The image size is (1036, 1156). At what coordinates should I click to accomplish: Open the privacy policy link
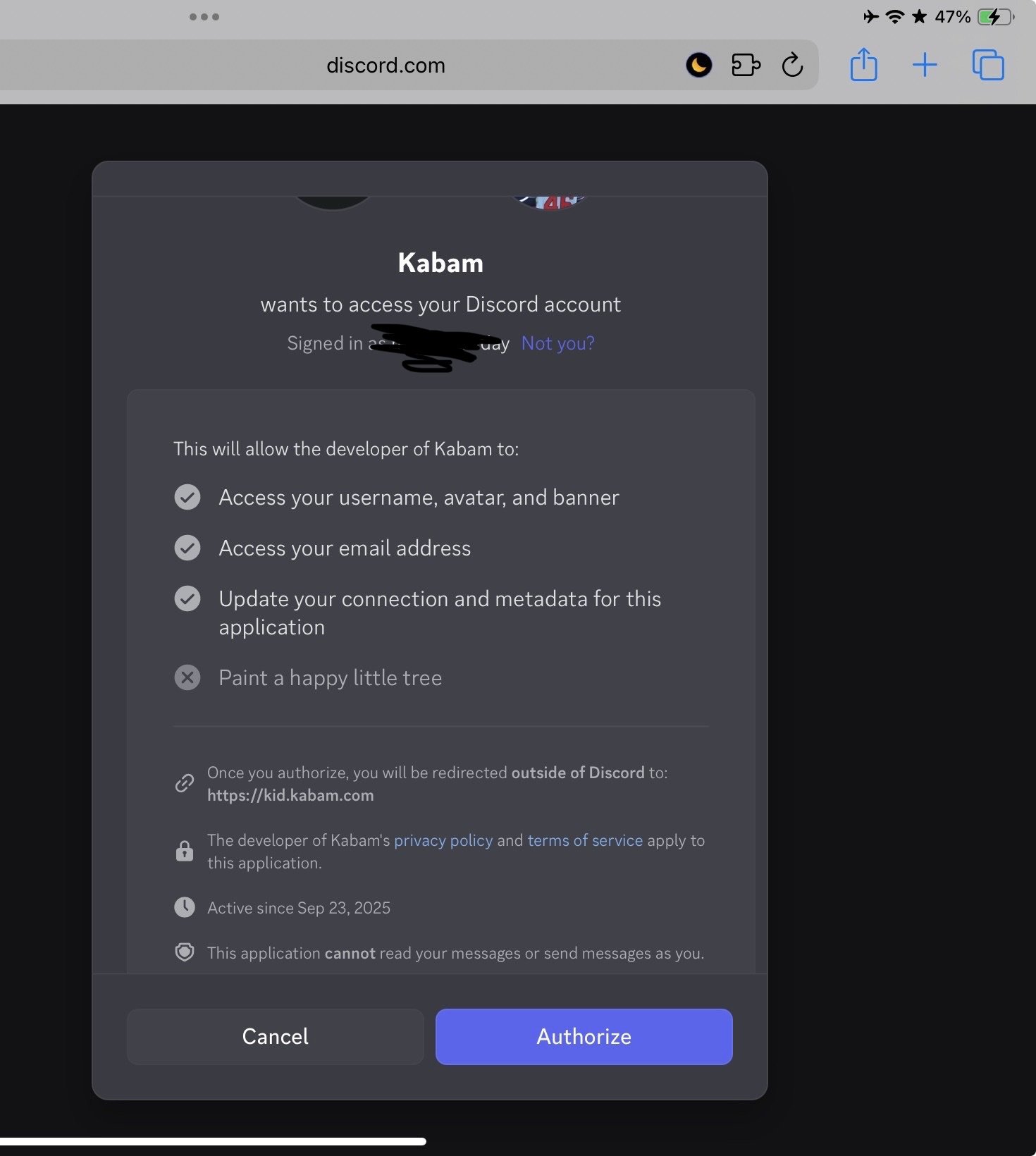pyautogui.click(x=443, y=840)
